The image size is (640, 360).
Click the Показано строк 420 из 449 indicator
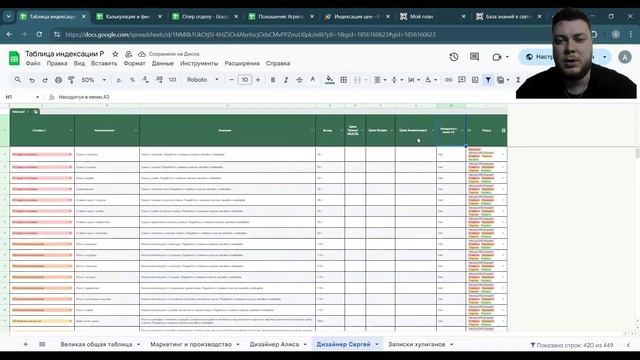coord(571,345)
